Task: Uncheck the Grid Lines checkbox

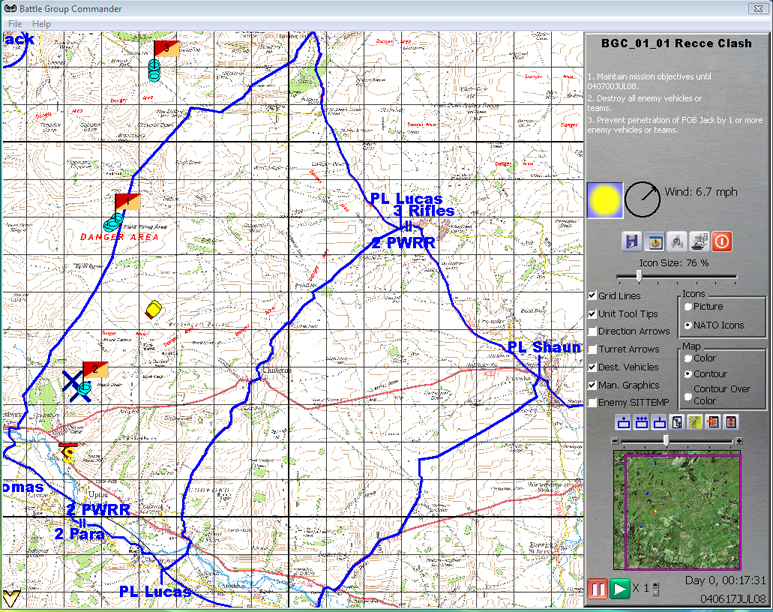Action: (x=593, y=296)
